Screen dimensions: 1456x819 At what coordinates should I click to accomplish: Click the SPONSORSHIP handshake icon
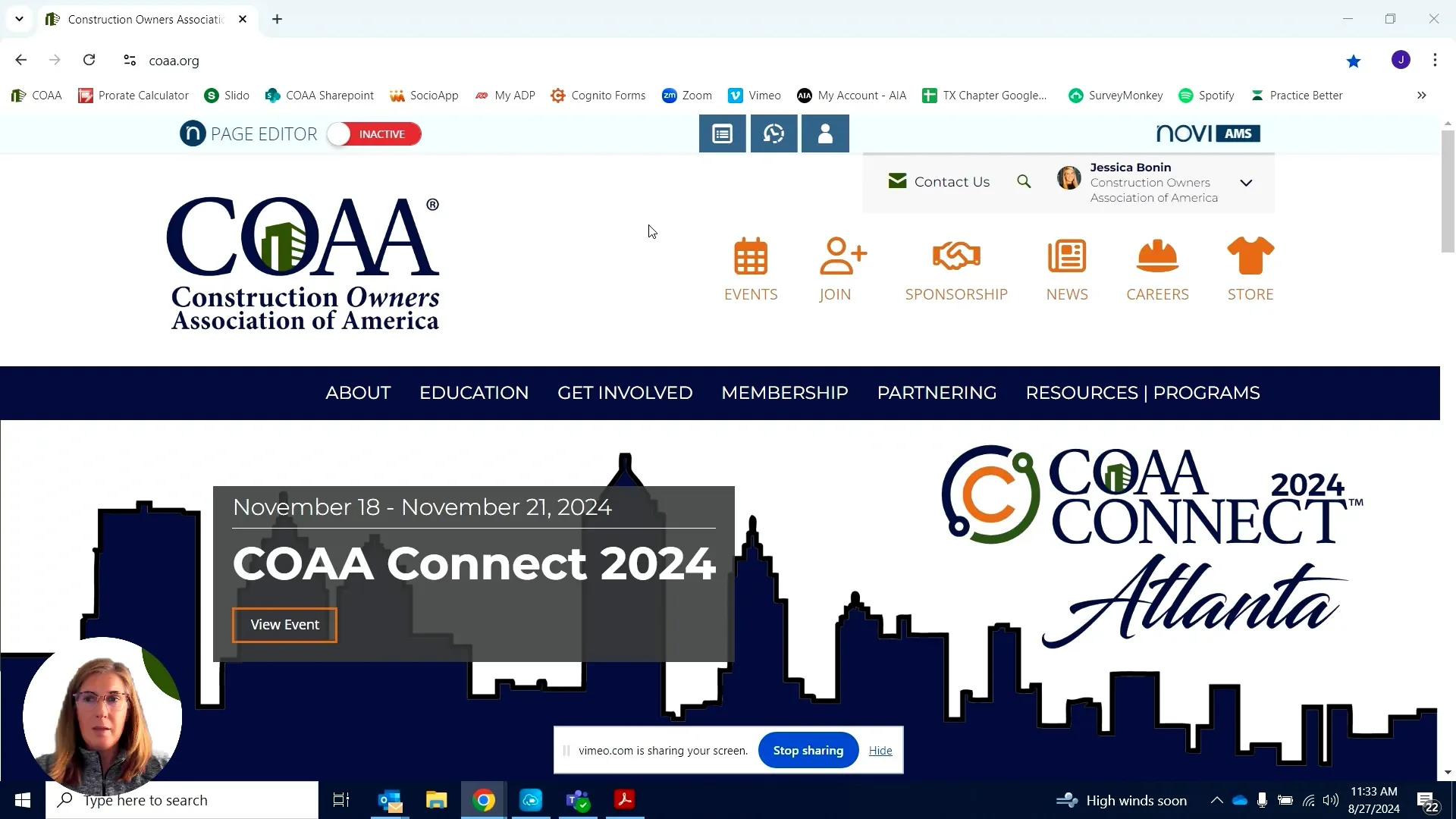956,256
